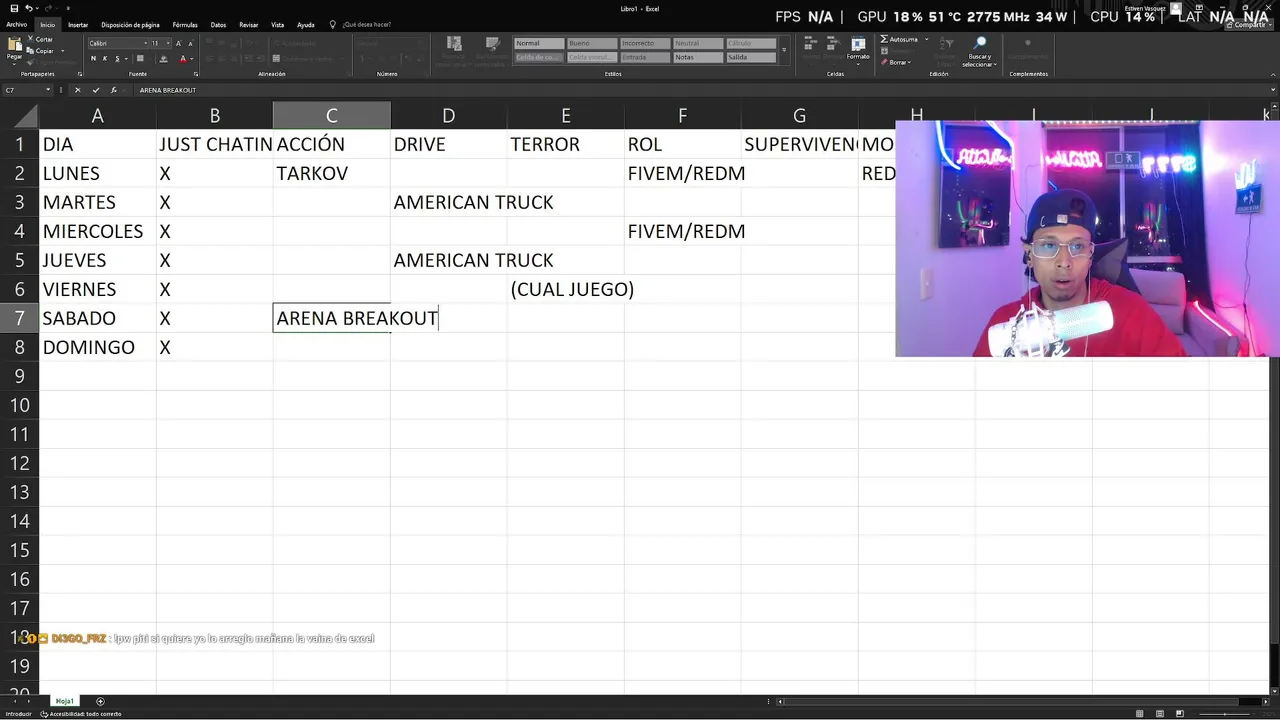Switch to Normal view icon in status bar
The width and height of the screenshot is (1280, 720).
pos(1140,714)
